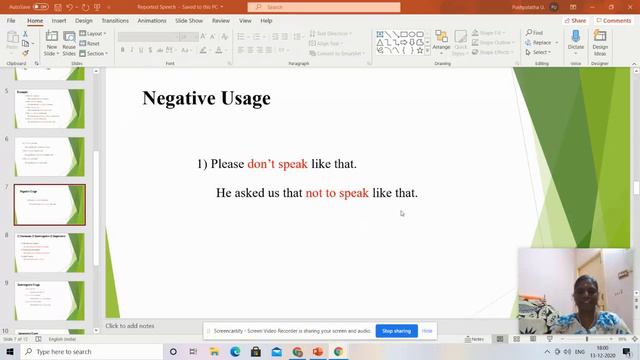This screenshot has height=360, width=640.
Task: Toggle the Notes pane in status bar
Action: [x=474, y=339]
